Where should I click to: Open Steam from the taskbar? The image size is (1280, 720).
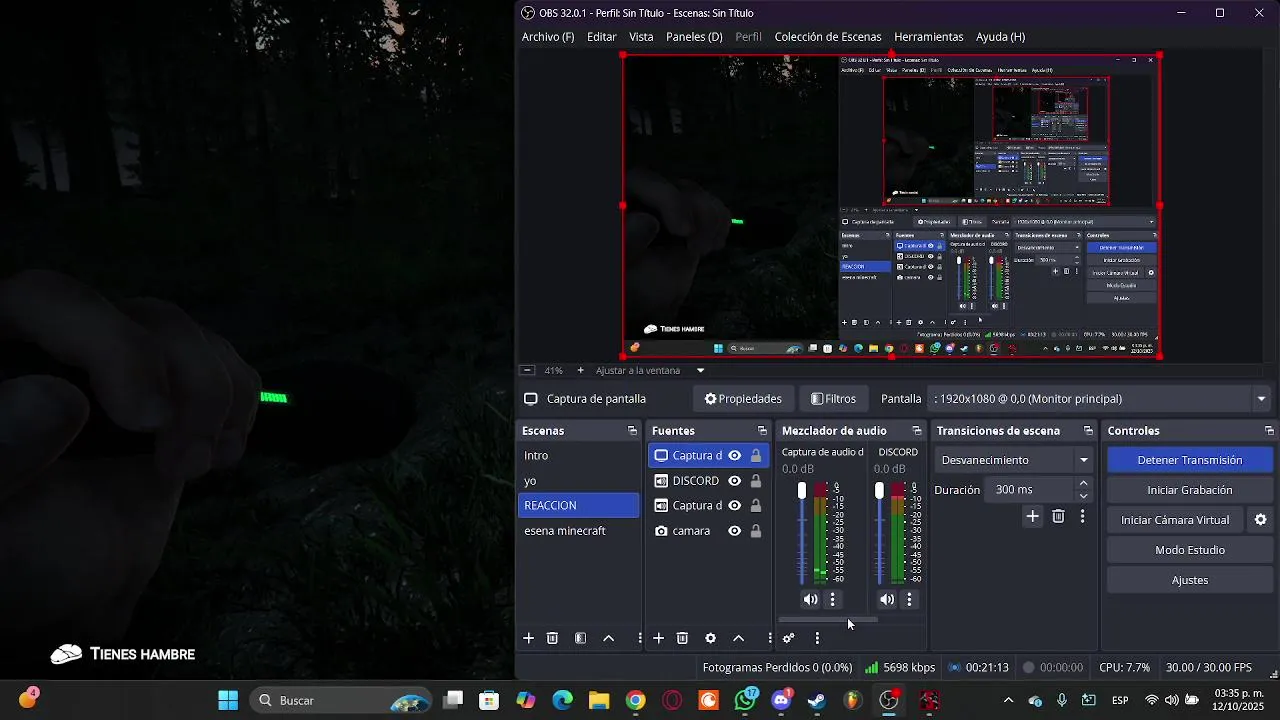point(817,700)
